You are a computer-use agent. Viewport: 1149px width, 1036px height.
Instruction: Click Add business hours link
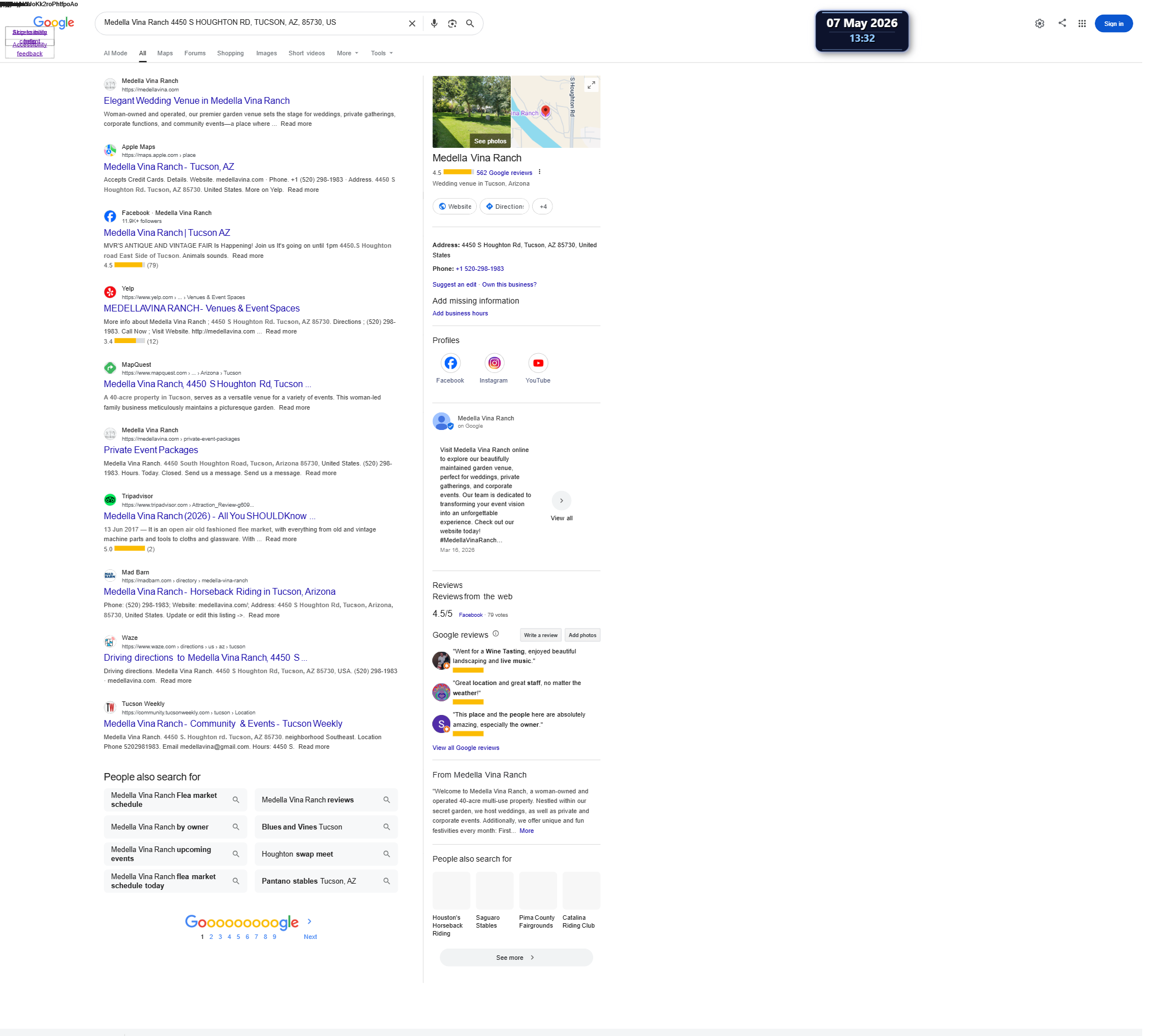(x=459, y=313)
